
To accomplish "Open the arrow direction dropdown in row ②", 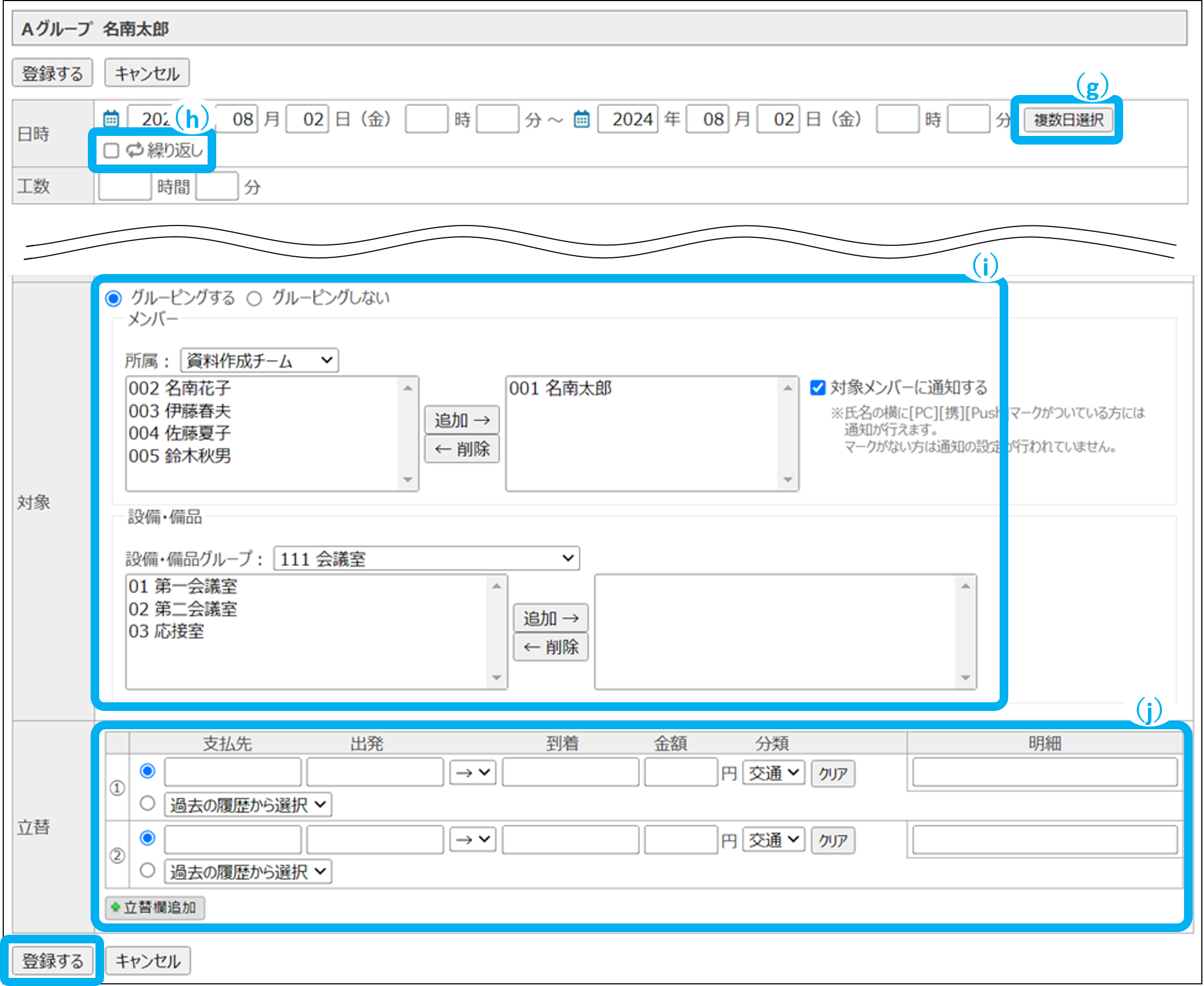I will click(472, 839).
